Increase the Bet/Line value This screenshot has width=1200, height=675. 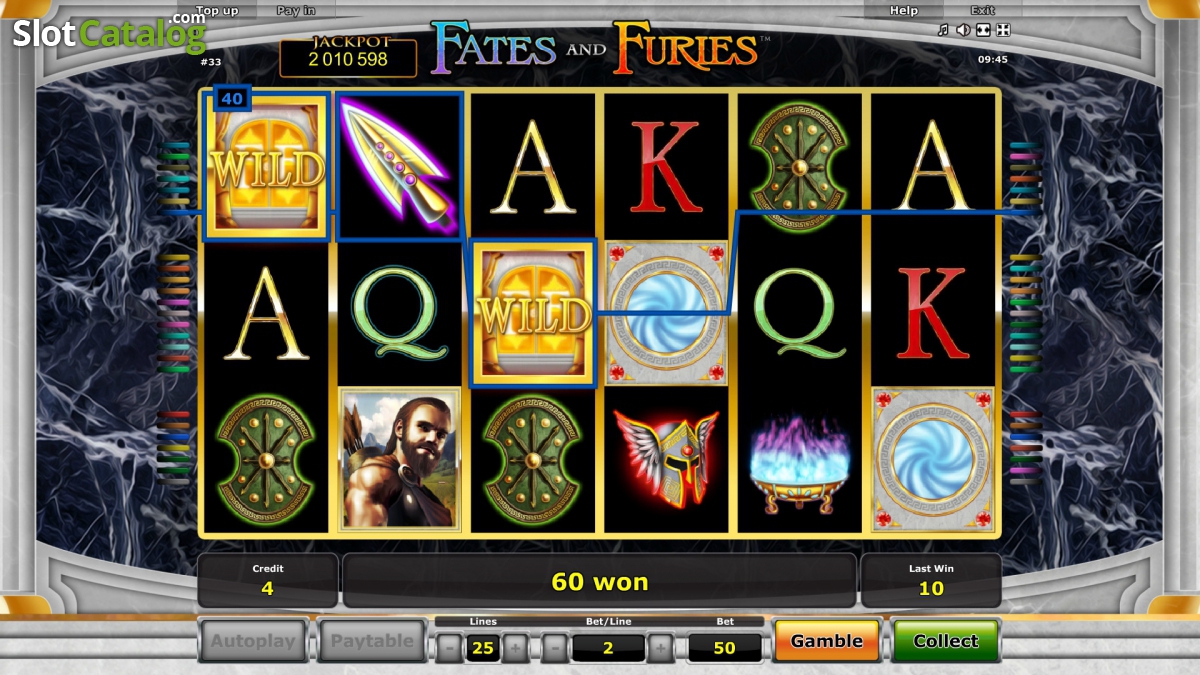pos(660,648)
